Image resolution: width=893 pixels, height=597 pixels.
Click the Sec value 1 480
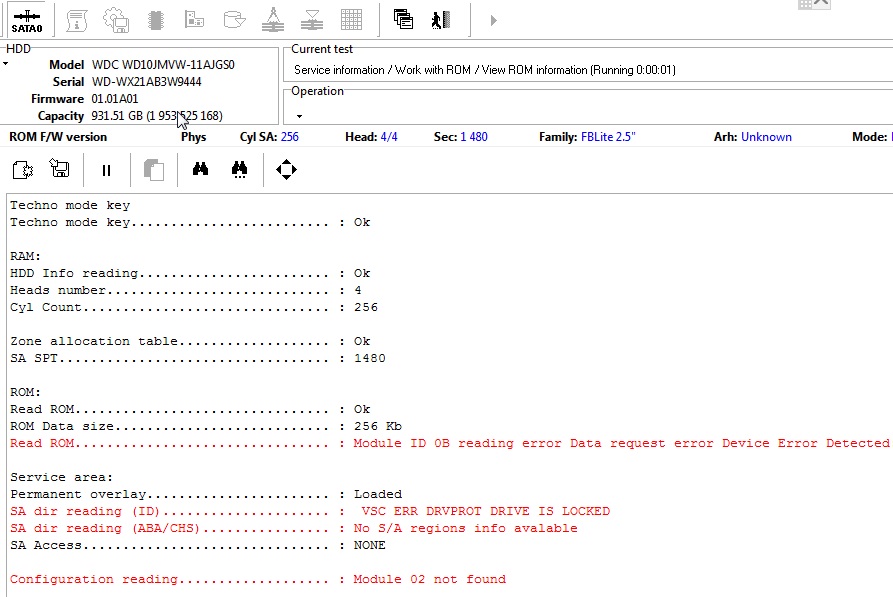coord(474,137)
